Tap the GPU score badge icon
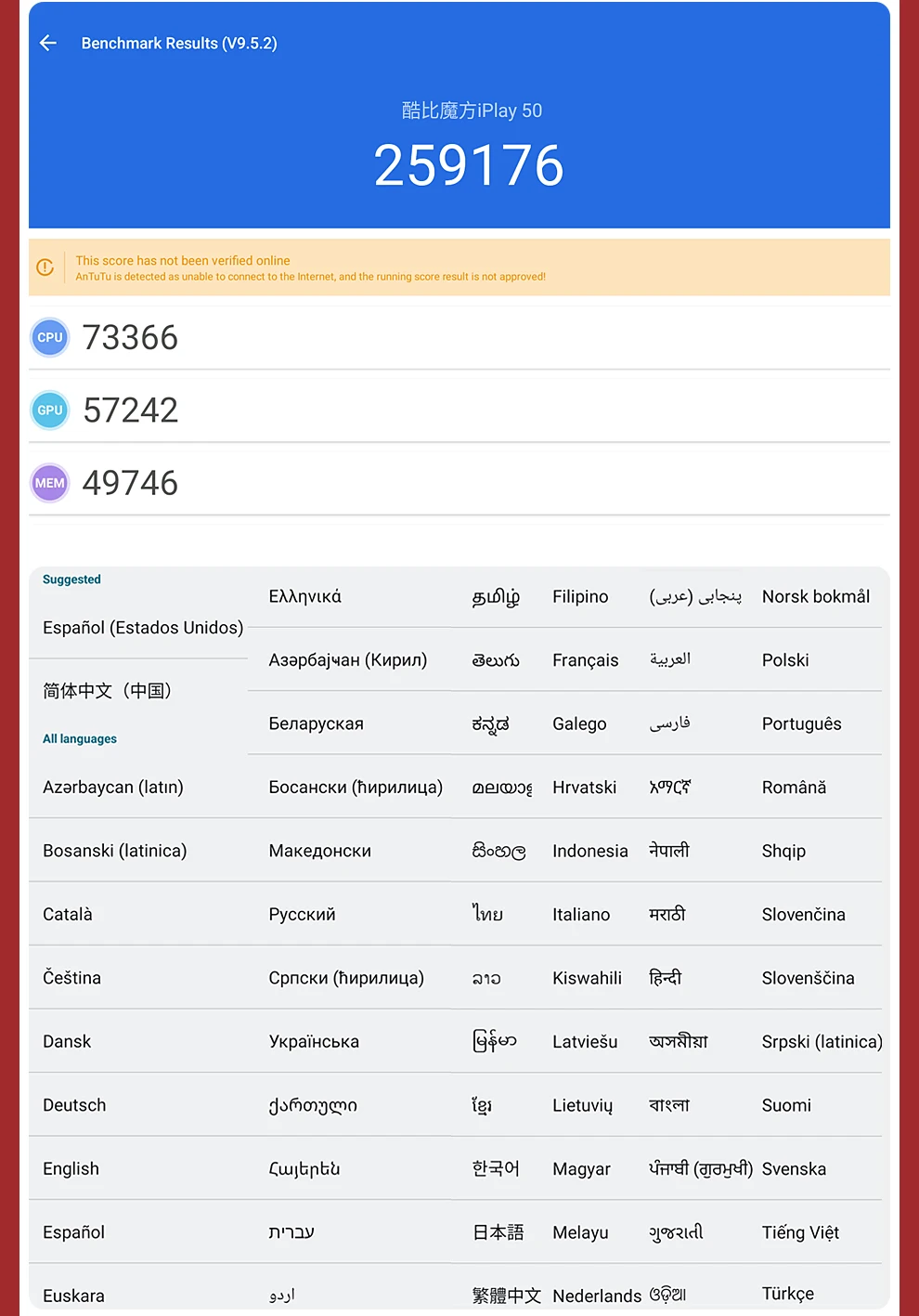This screenshot has height=1316, width=919. (x=50, y=410)
